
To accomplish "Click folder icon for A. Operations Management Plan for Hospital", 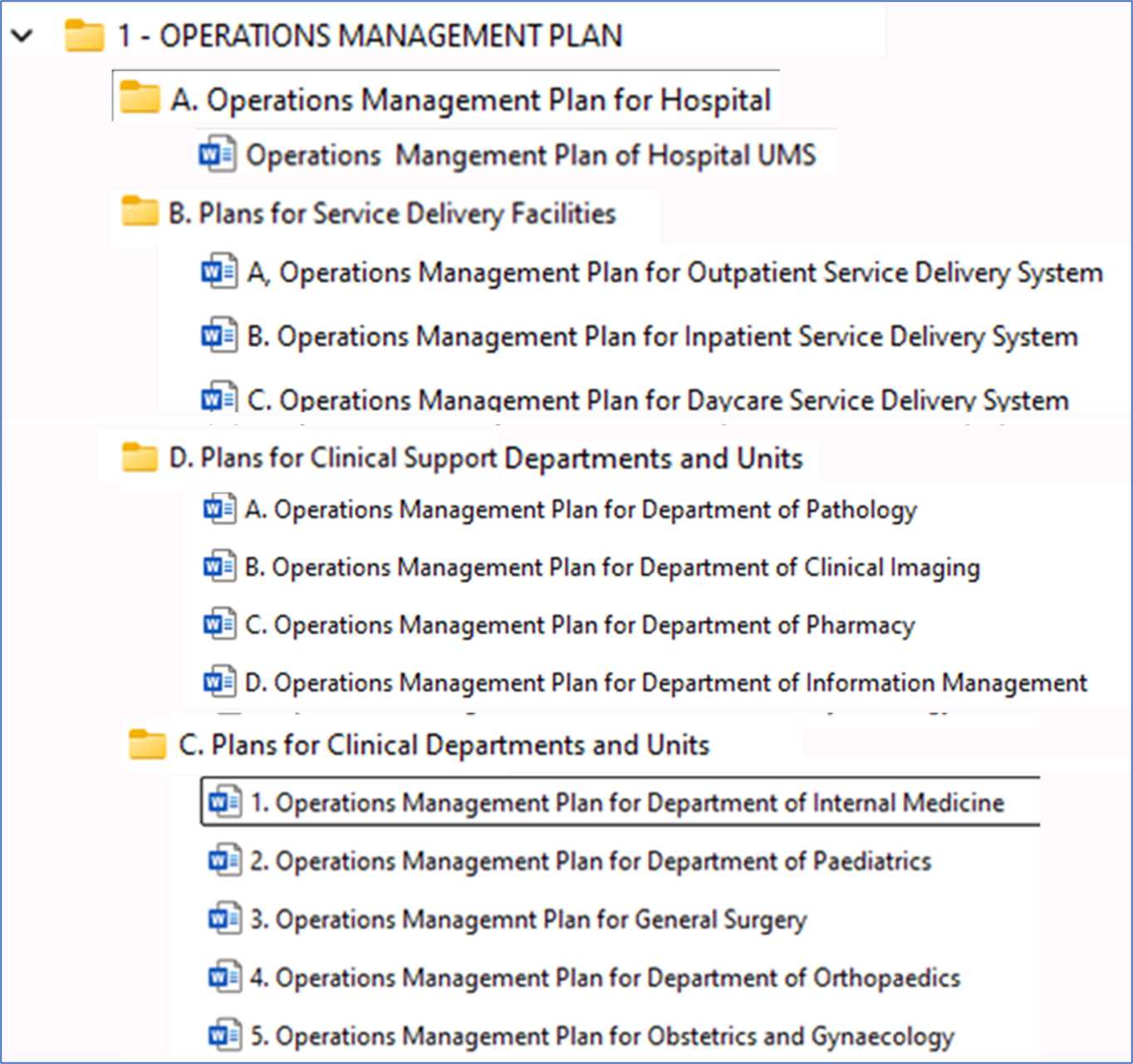I will point(139,98).
